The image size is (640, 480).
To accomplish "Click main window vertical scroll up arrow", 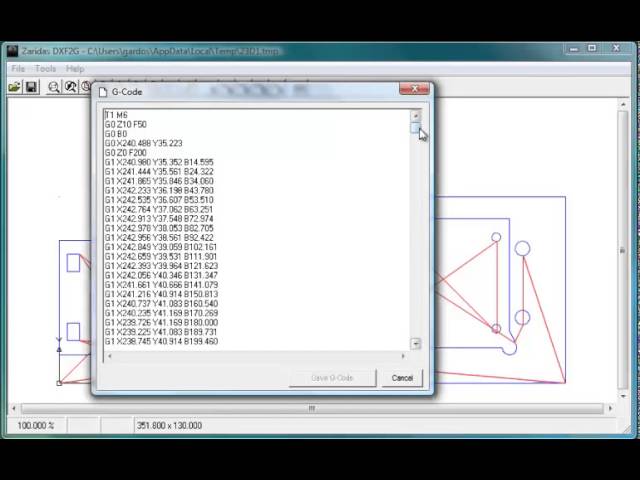I will coord(623,104).
